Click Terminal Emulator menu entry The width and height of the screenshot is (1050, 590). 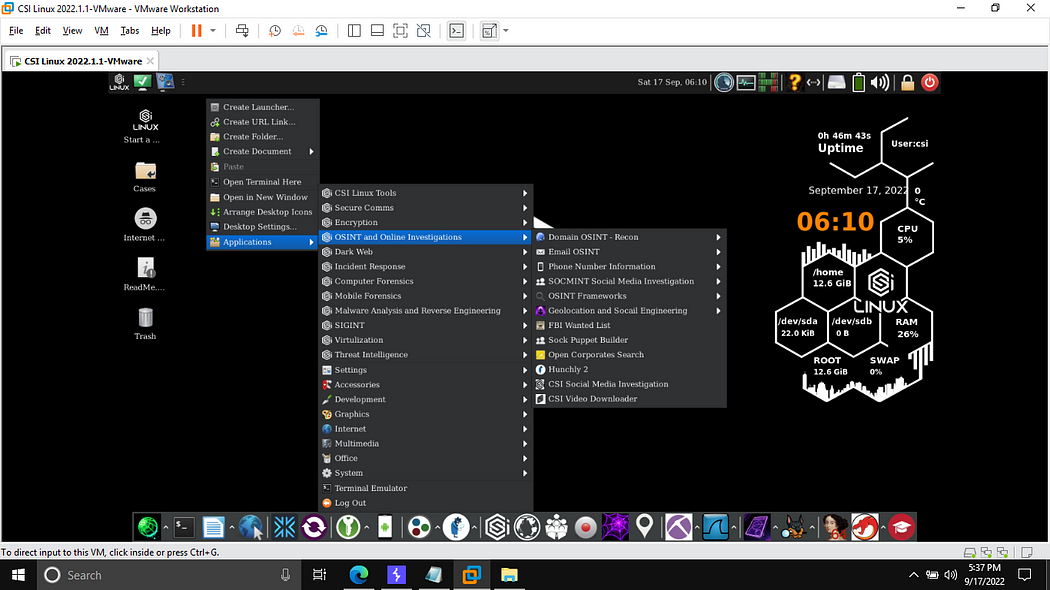coord(426,488)
